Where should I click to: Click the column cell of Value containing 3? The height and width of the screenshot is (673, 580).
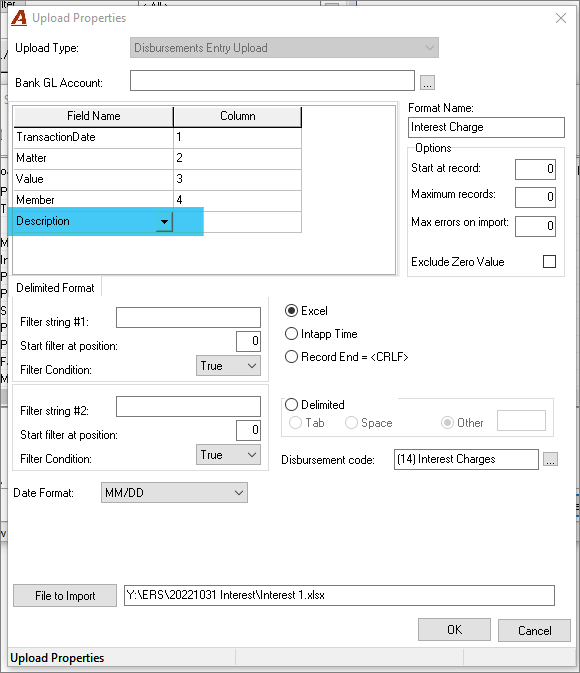(237, 179)
